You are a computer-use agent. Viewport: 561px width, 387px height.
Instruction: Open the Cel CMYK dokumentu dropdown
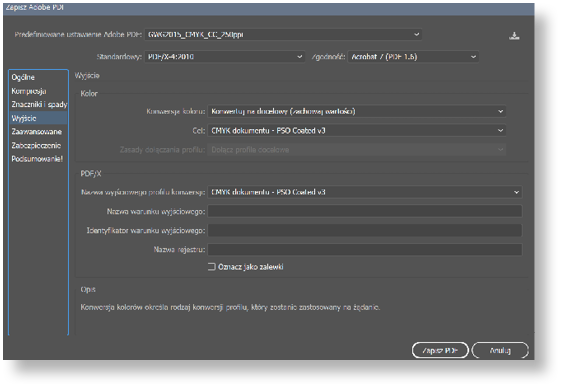click(x=357, y=131)
